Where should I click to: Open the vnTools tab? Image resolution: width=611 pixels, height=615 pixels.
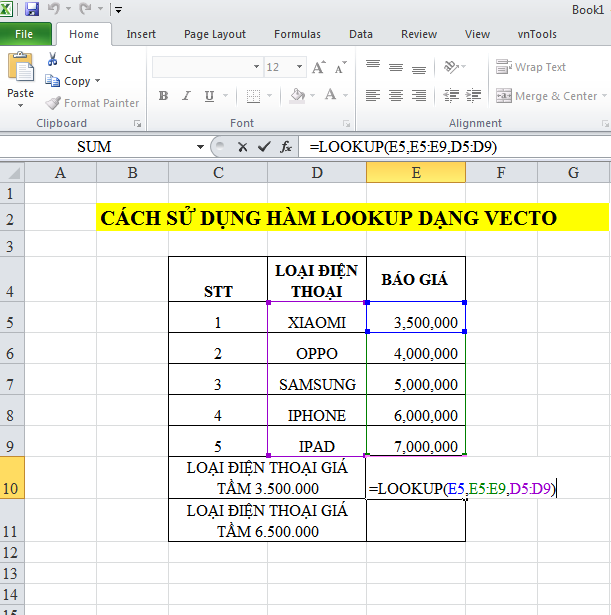click(537, 34)
